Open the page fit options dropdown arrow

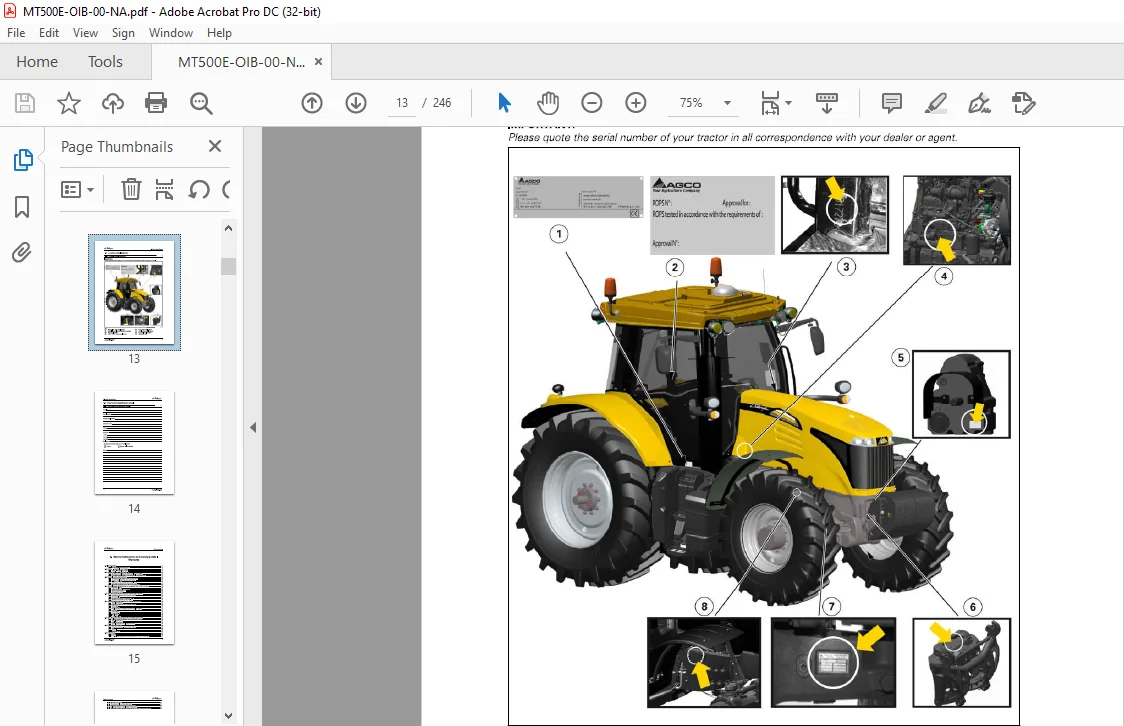789,103
